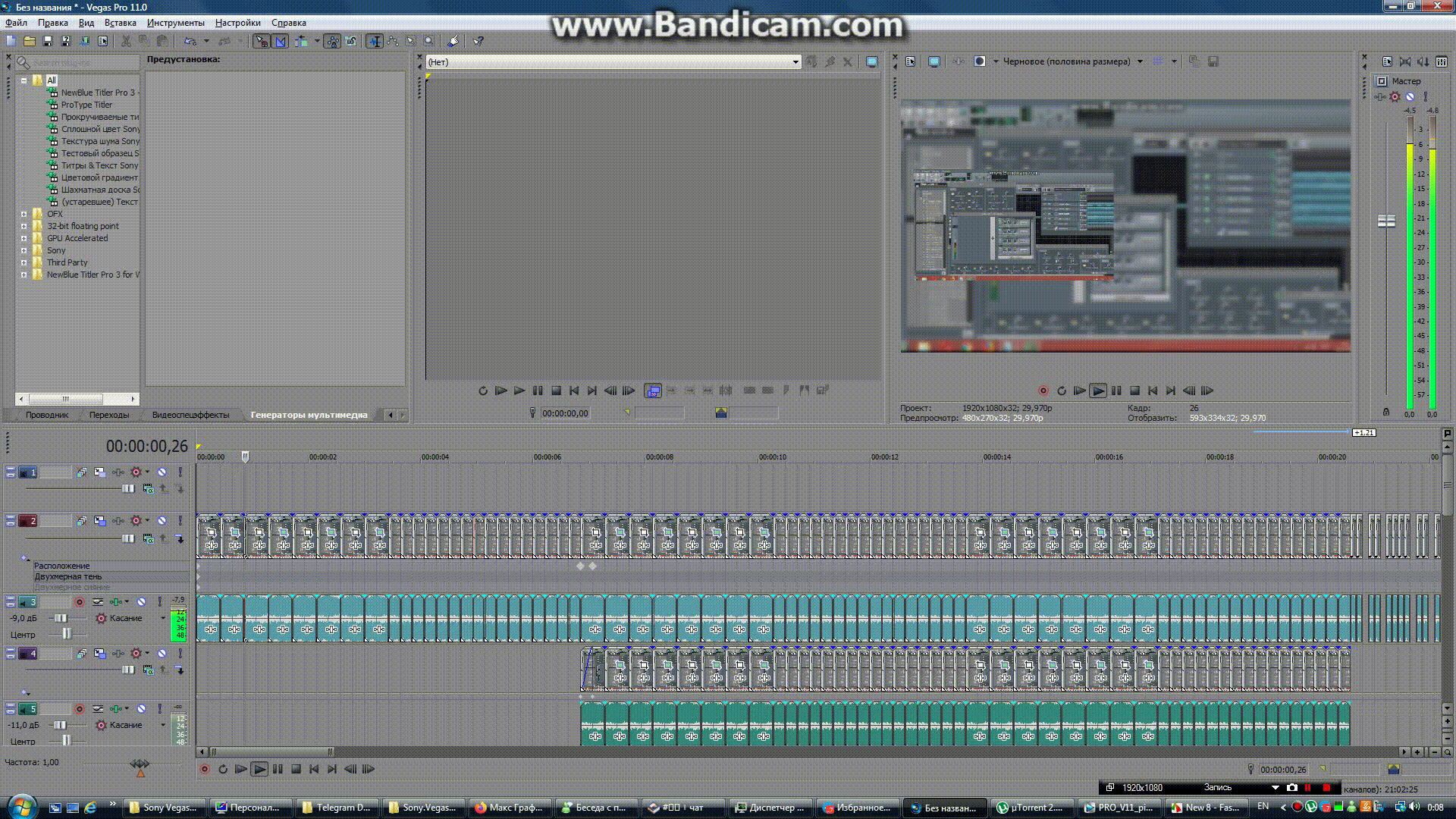
Task: Open Track Motion on track 2
Action: coord(99,521)
